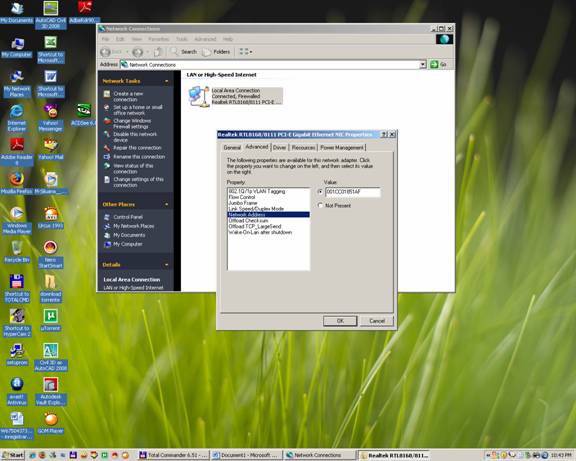Select Windows Media Player desktop icon

pos(17,220)
